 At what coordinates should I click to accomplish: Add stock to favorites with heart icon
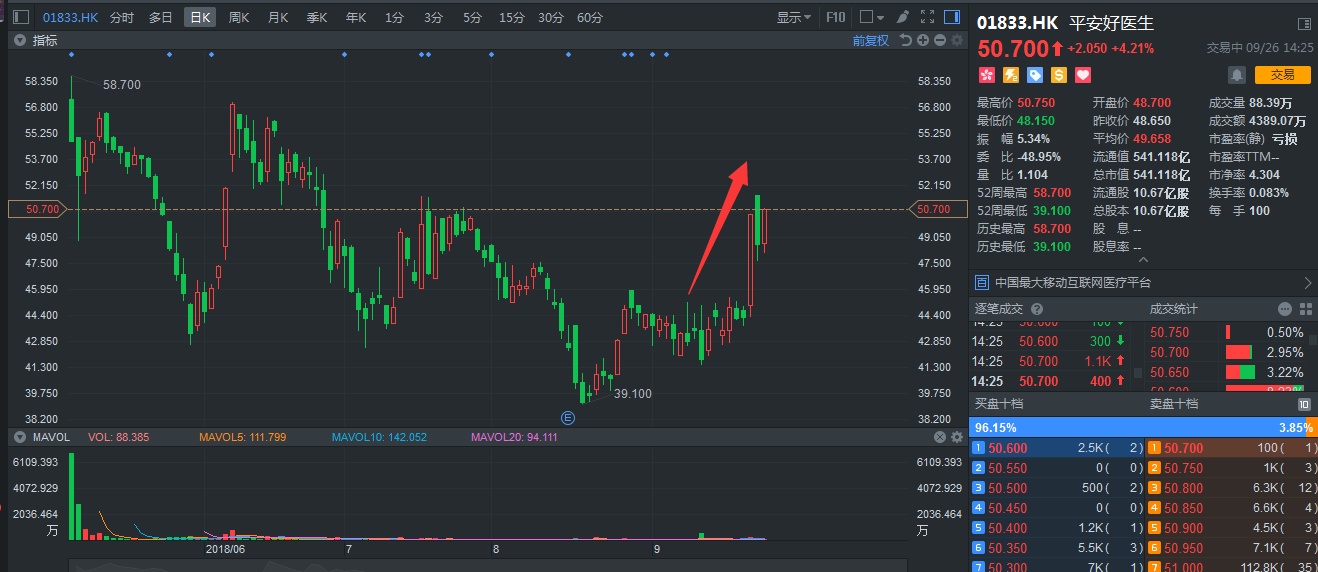(x=1083, y=75)
